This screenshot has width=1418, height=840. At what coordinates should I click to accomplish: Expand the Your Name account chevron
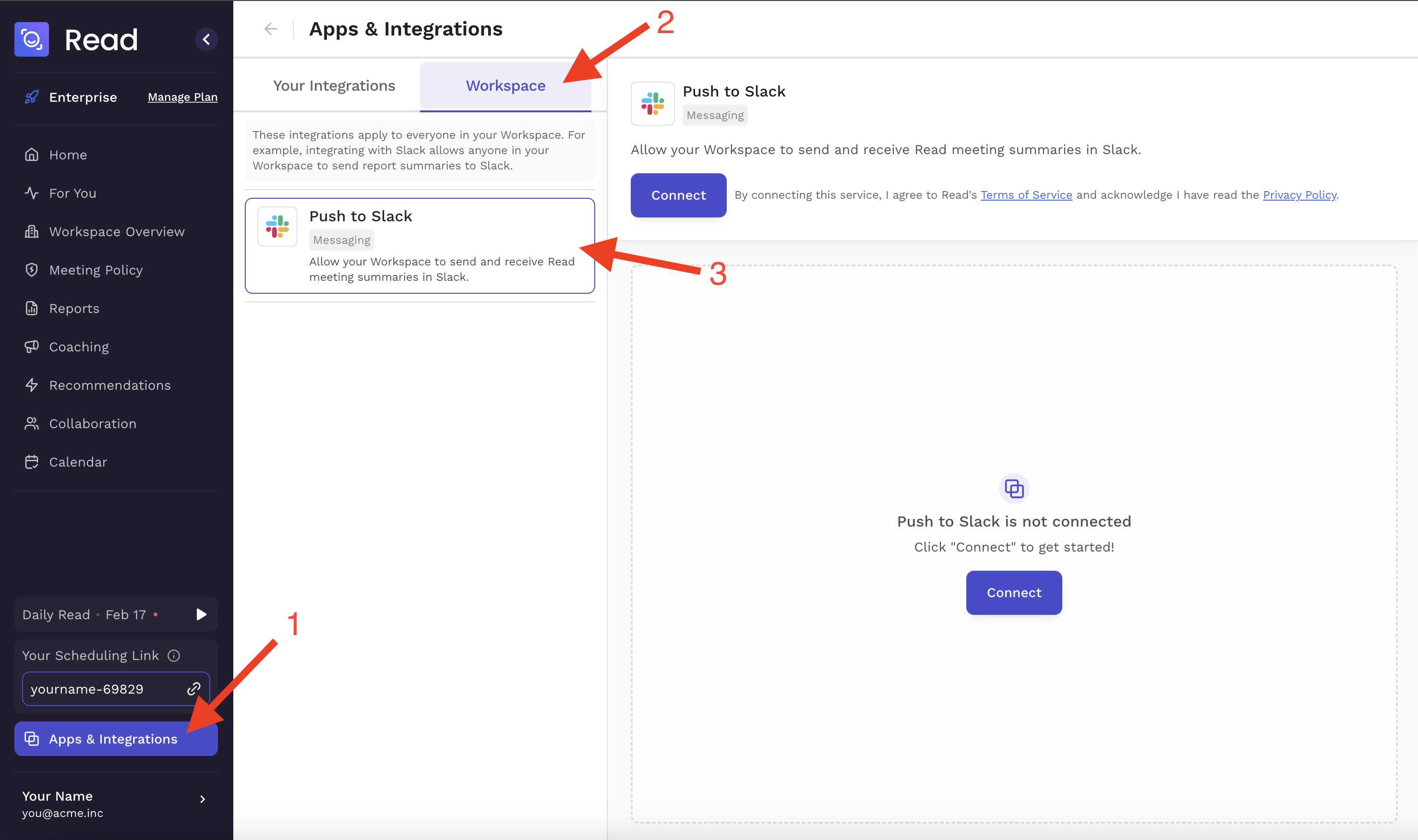[x=203, y=799]
